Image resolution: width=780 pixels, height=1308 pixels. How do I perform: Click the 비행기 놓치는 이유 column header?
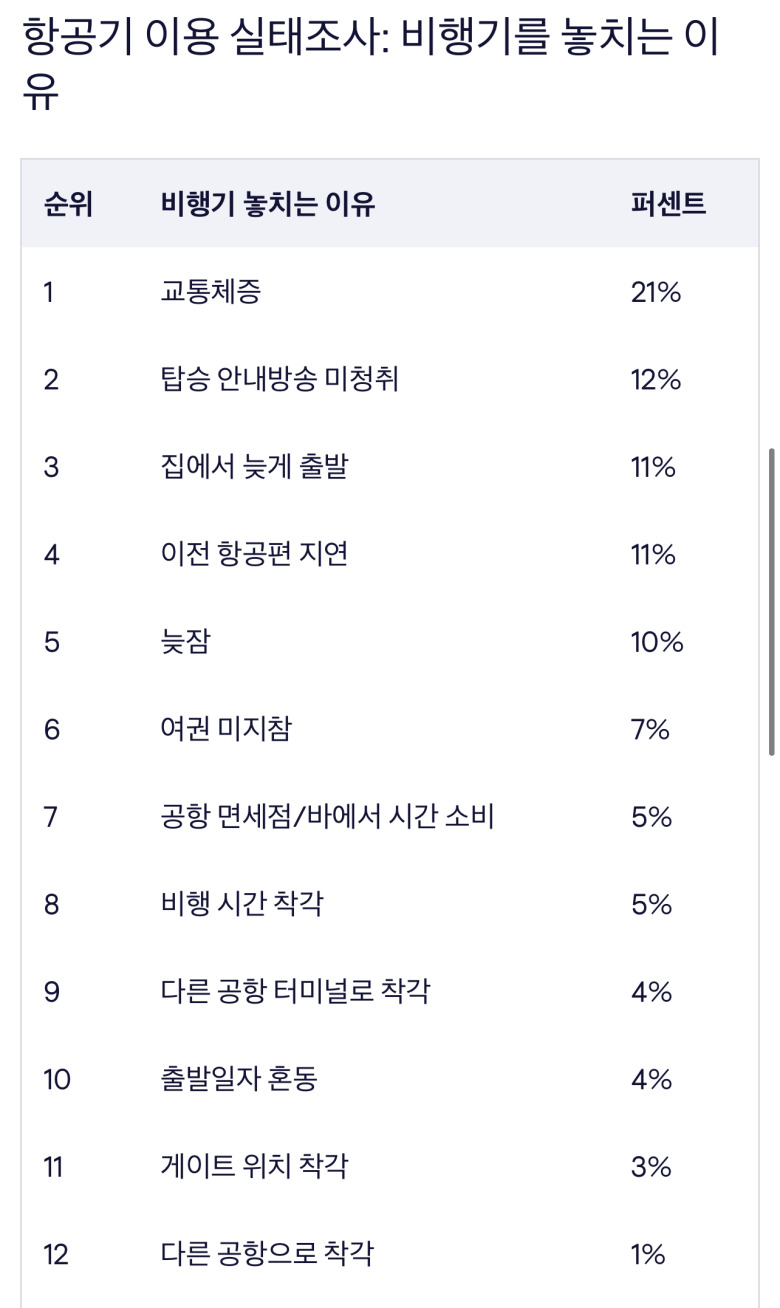(x=267, y=204)
